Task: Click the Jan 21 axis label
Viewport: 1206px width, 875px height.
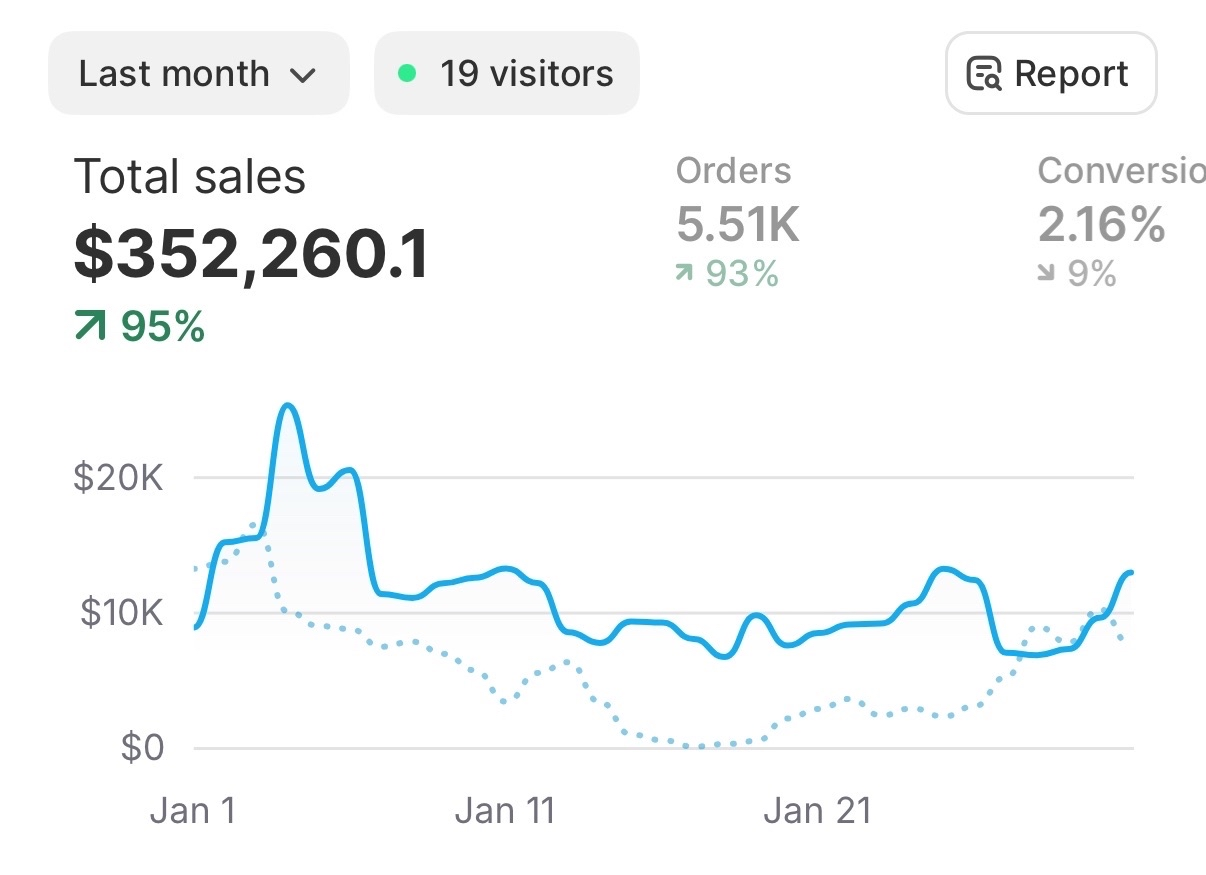Action: click(x=817, y=810)
